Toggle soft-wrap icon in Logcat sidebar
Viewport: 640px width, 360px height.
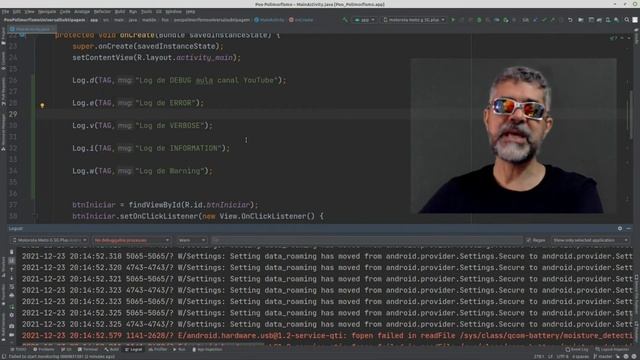click(x=11, y=287)
